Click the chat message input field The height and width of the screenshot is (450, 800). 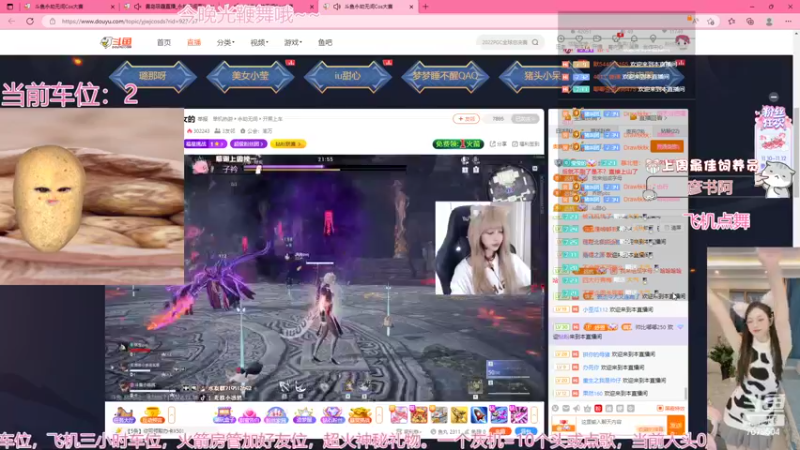pyautogui.click(x=620, y=423)
